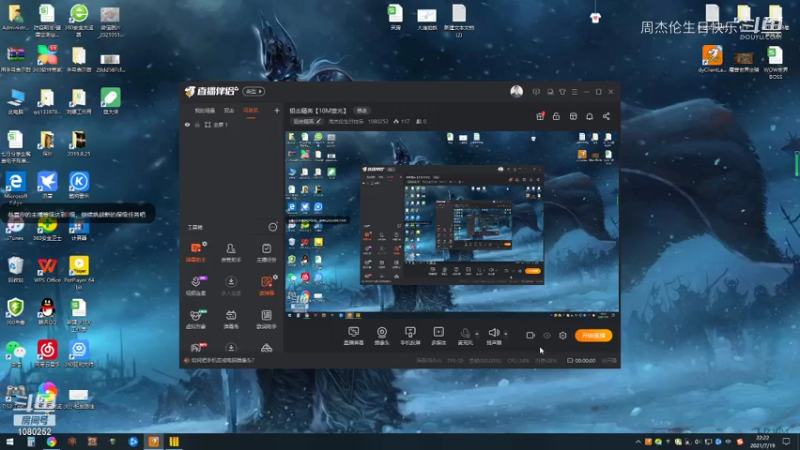Mute the microphone in the bottom toolbar
800x450 pixels.
(x=465, y=336)
